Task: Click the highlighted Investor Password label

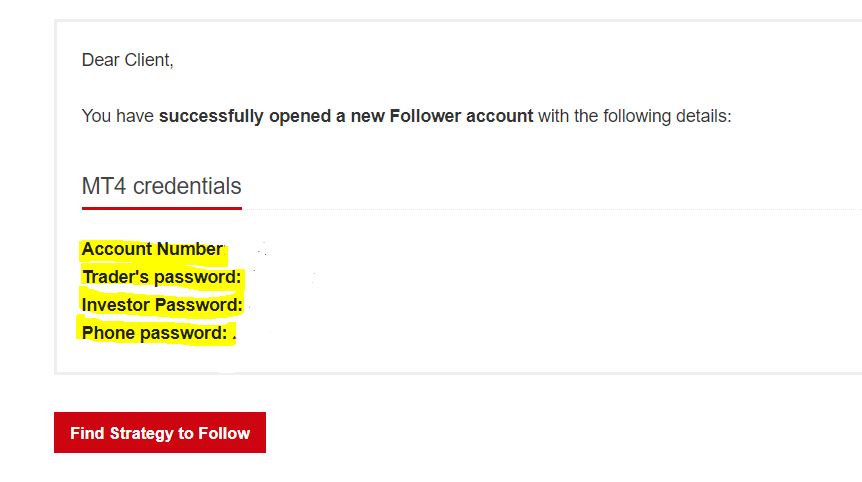Action: click(x=162, y=305)
